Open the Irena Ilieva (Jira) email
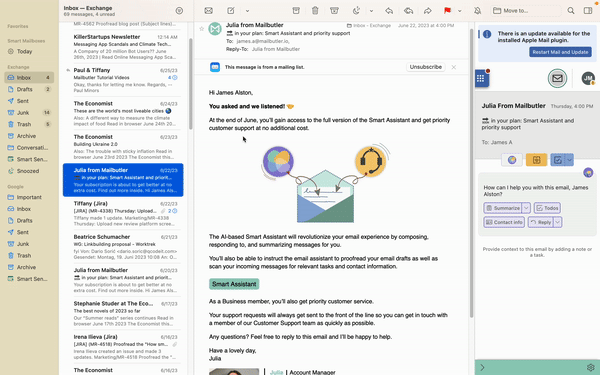Screen dimensions: 600x375 tap(123, 347)
